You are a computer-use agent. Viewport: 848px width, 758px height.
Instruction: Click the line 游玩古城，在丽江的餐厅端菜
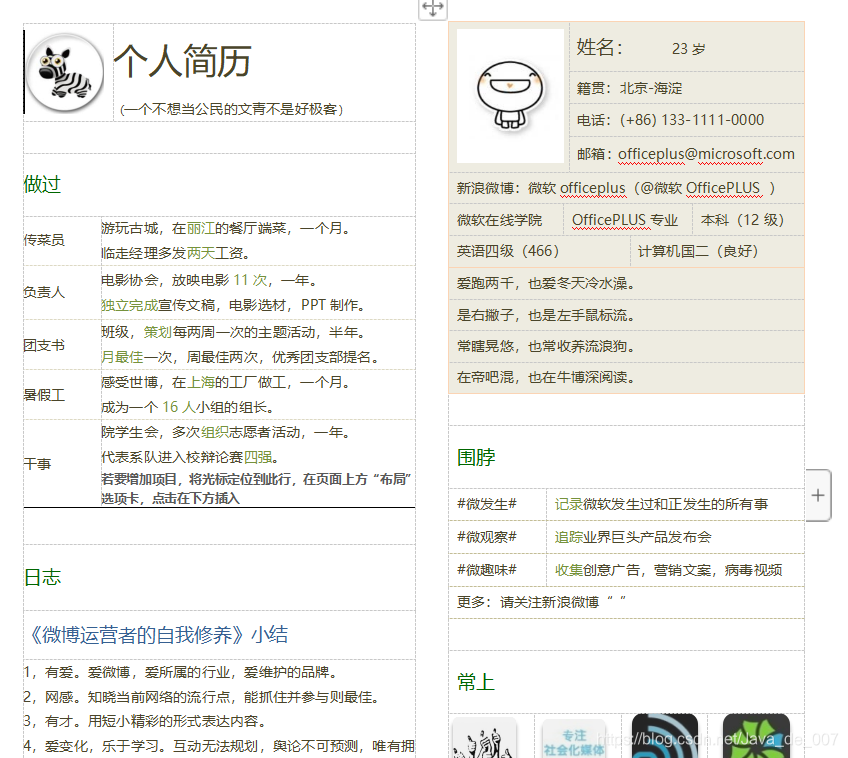point(225,228)
